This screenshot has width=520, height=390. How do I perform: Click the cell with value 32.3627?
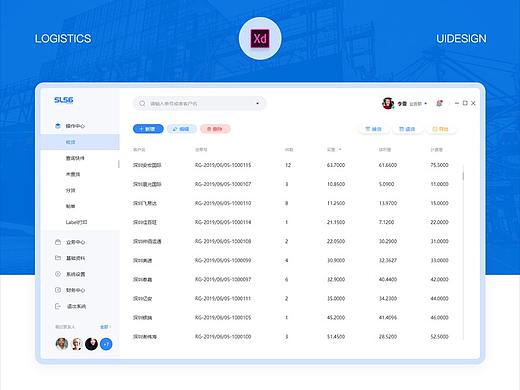pos(388,260)
